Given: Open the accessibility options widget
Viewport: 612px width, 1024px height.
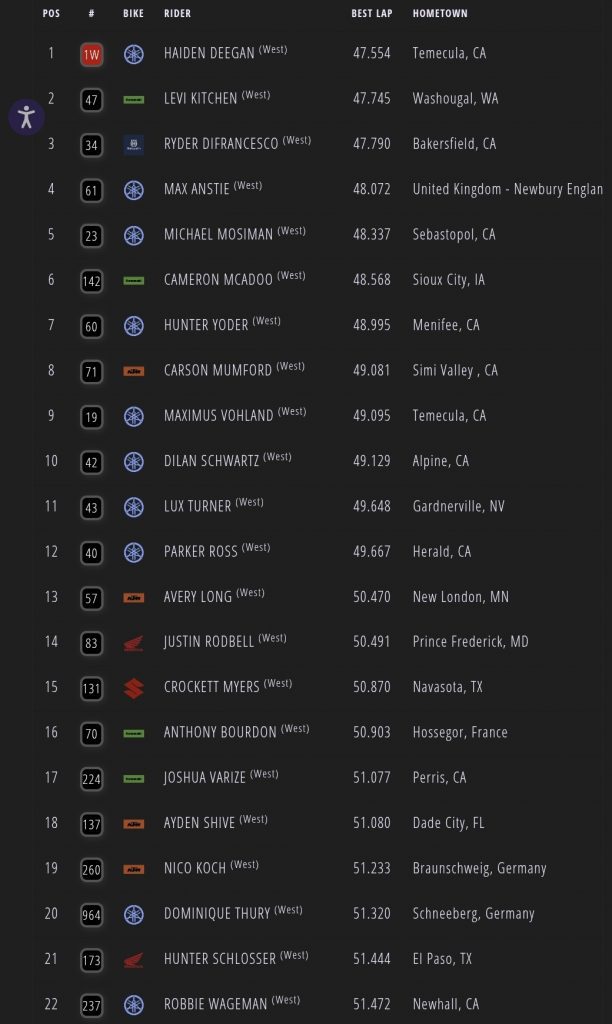Looking at the screenshot, I should pos(26,117).
